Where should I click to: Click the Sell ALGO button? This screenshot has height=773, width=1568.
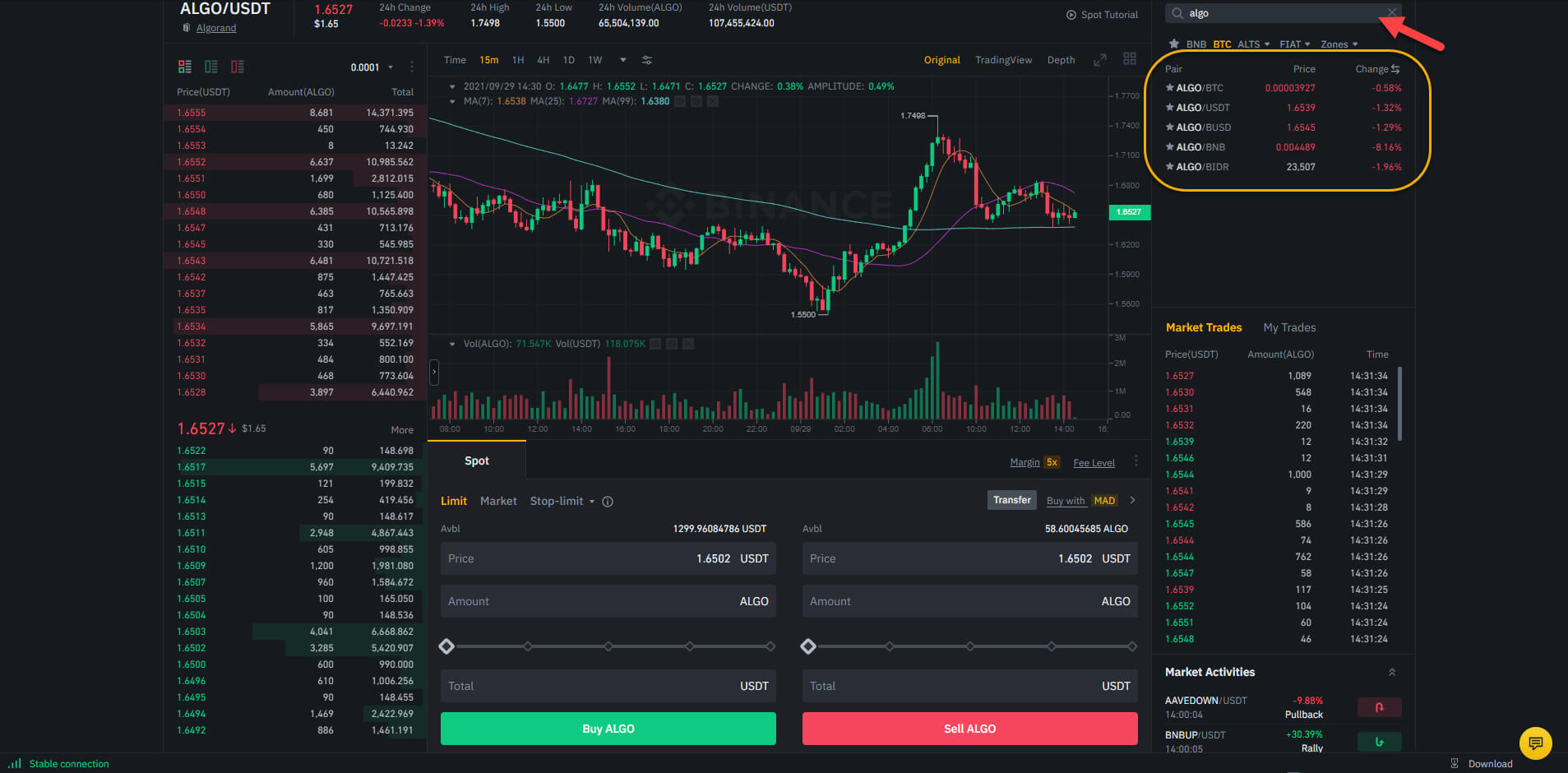(x=970, y=729)
